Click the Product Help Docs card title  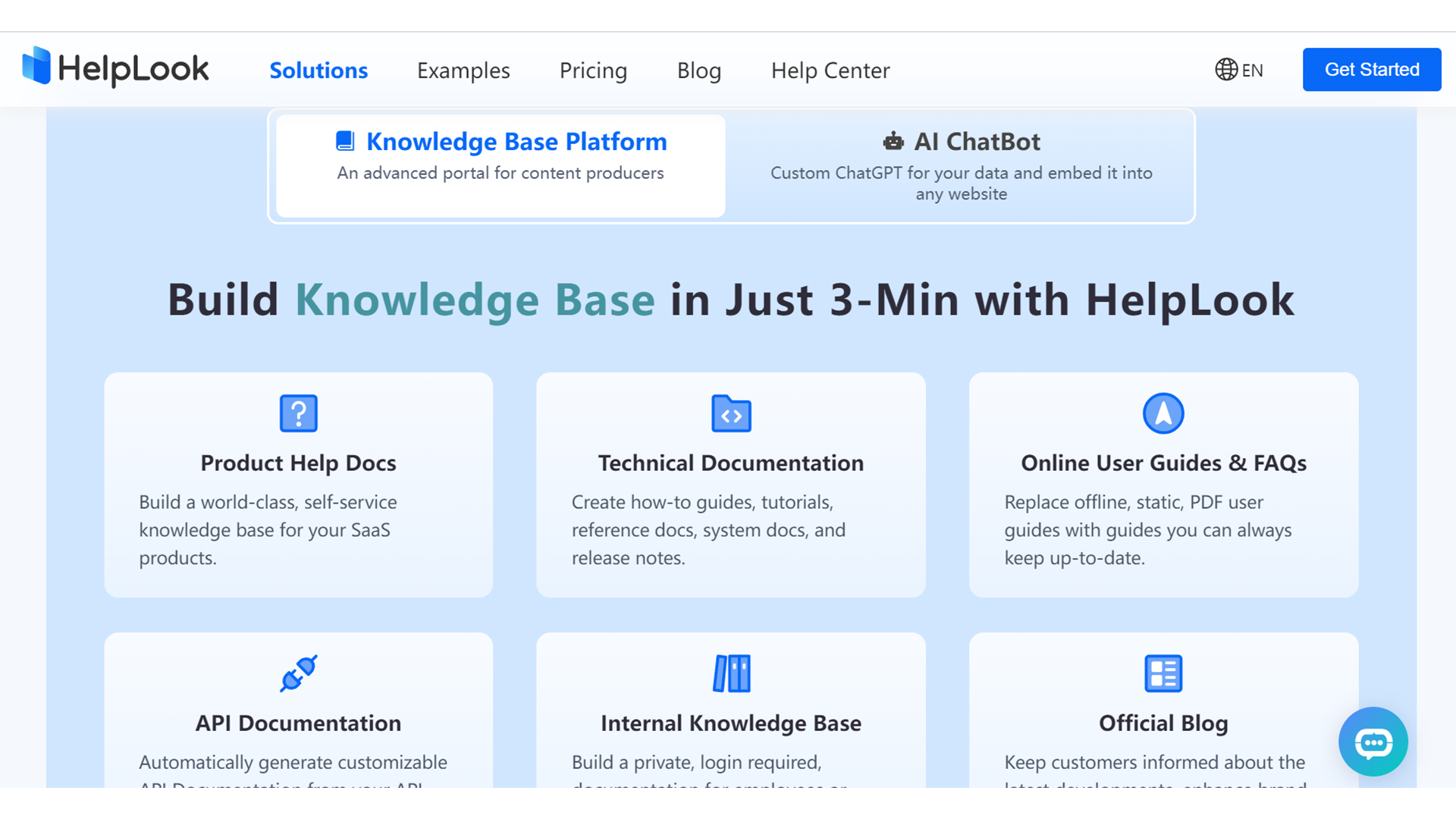point(298,463)
